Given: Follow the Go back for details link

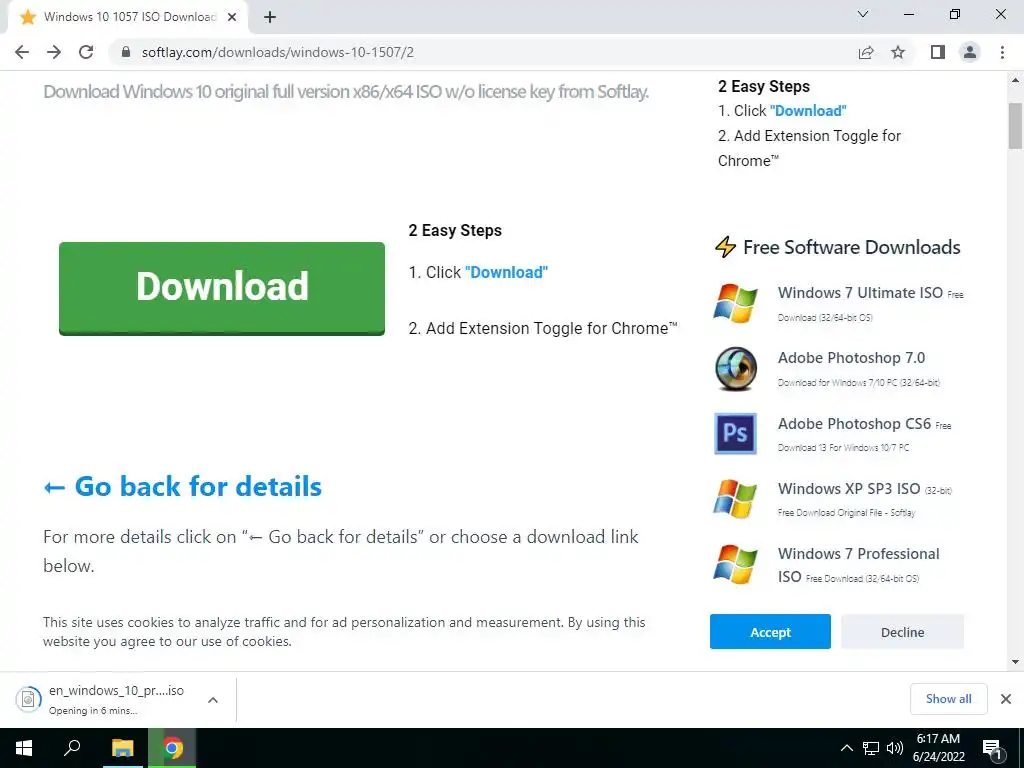Looking at the screenshot, I should coord(182,487).
